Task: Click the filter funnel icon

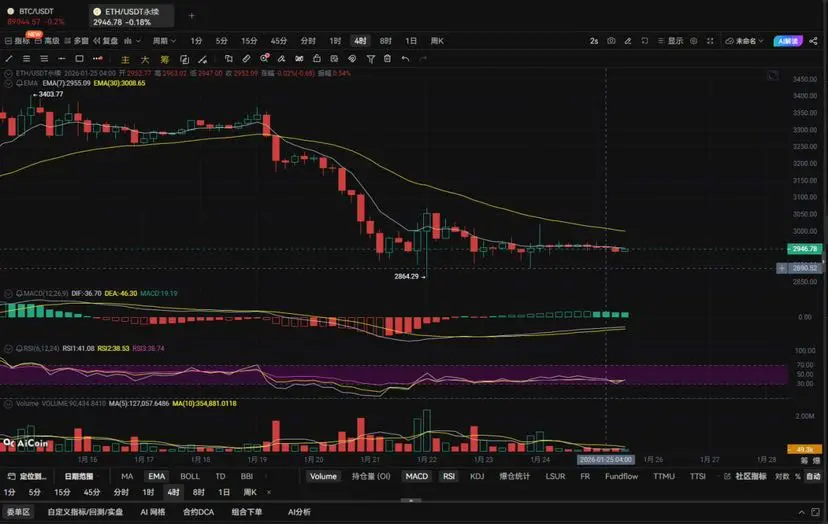Action: [x=371, y=59]
